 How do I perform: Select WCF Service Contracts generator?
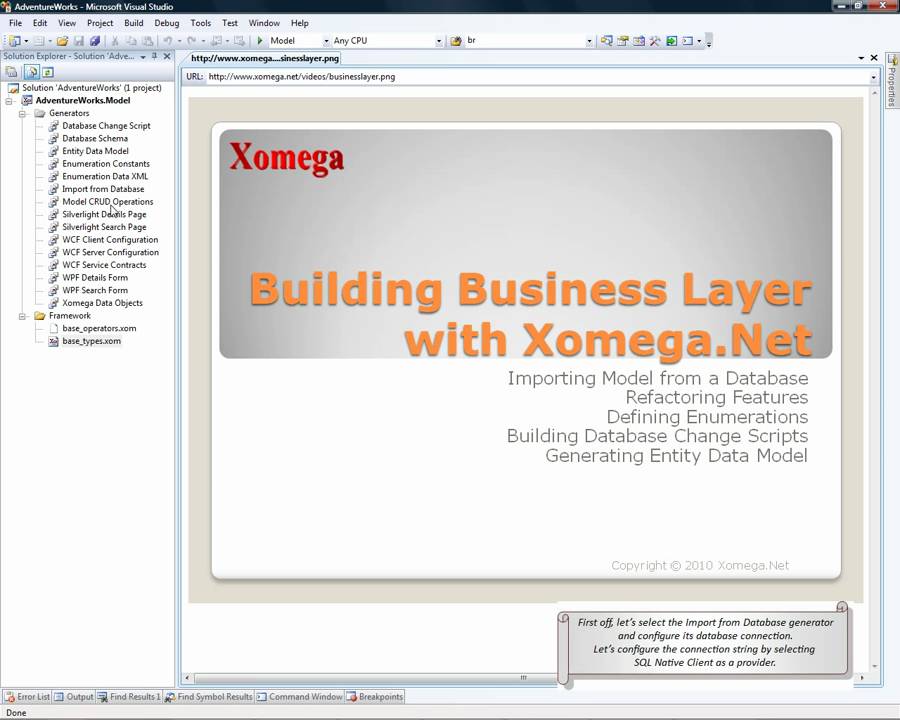(104, 265)
